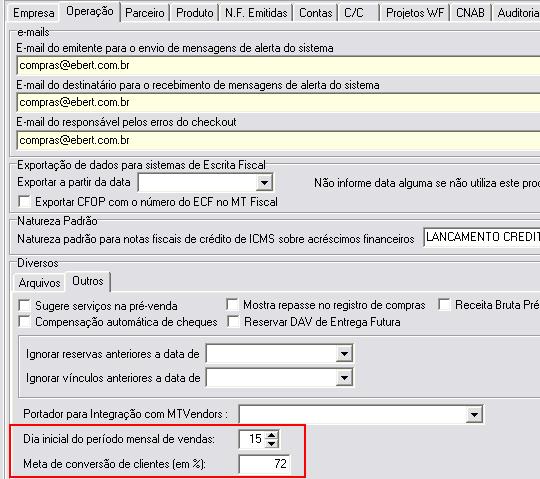Click the Natureza padrão LANCAMENTO CREDIT field

click(482, 237)
